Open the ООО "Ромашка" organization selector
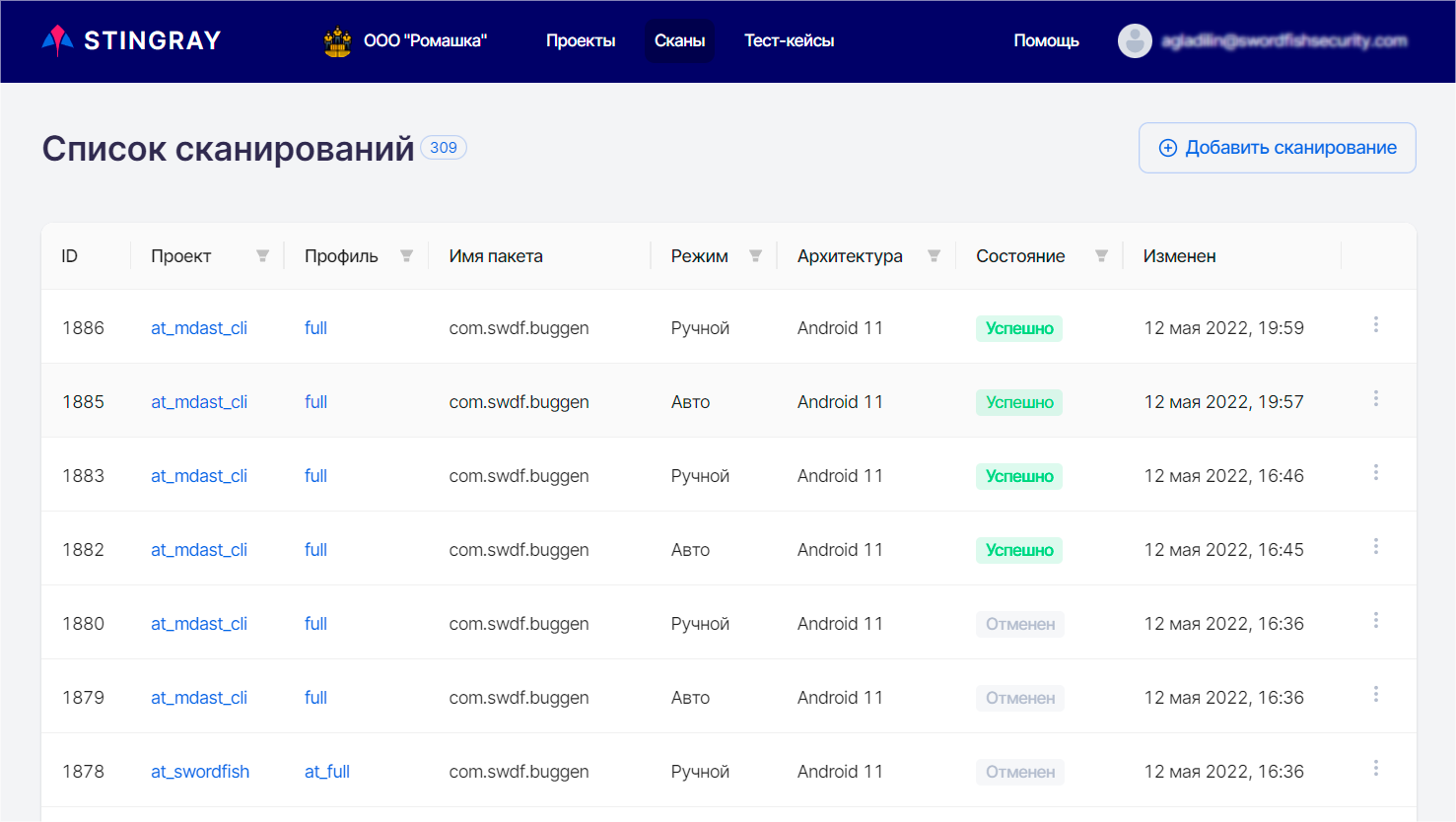The width and height of the screenshot is (1456, 822). point(405,40)
